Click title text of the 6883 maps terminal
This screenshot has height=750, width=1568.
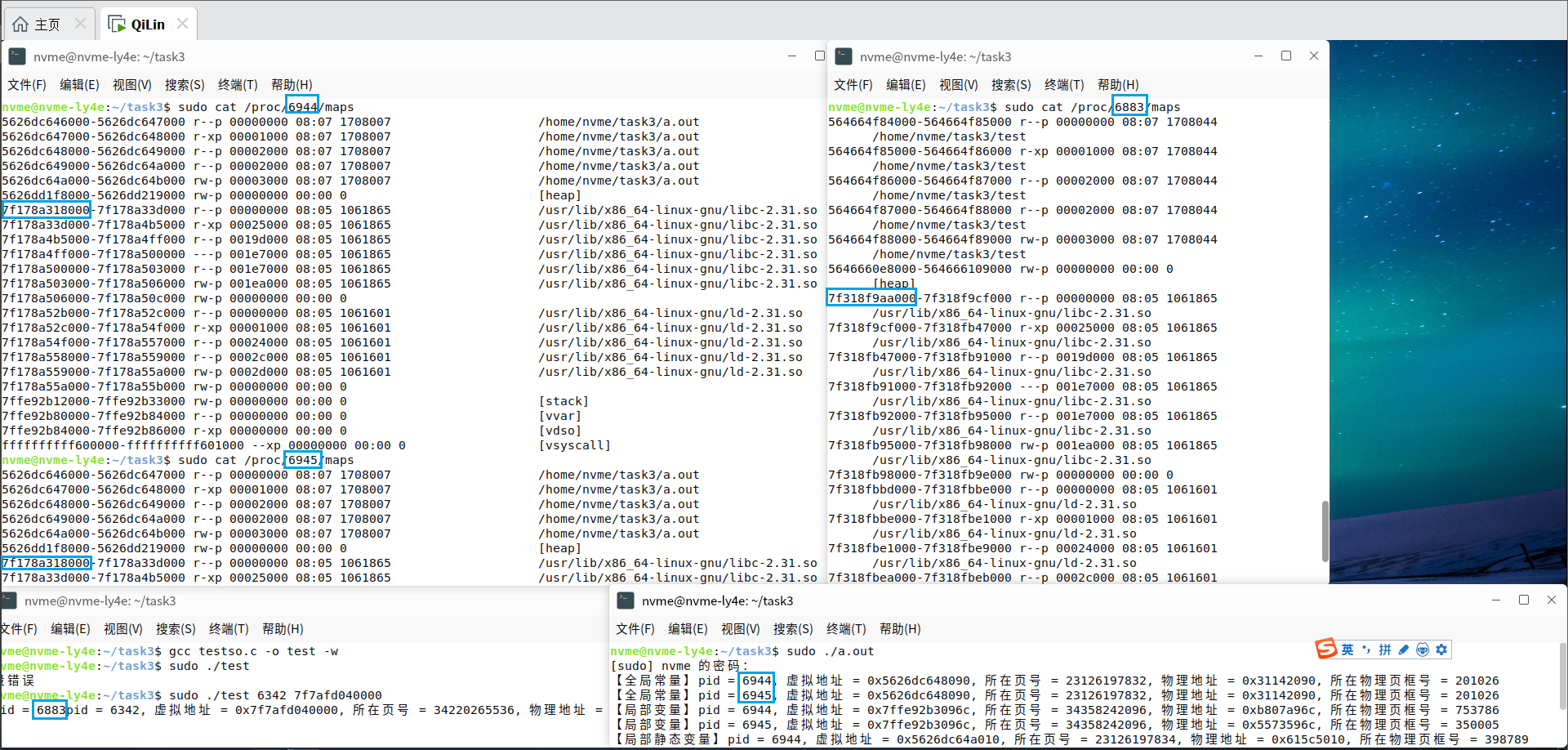point(935,56)
